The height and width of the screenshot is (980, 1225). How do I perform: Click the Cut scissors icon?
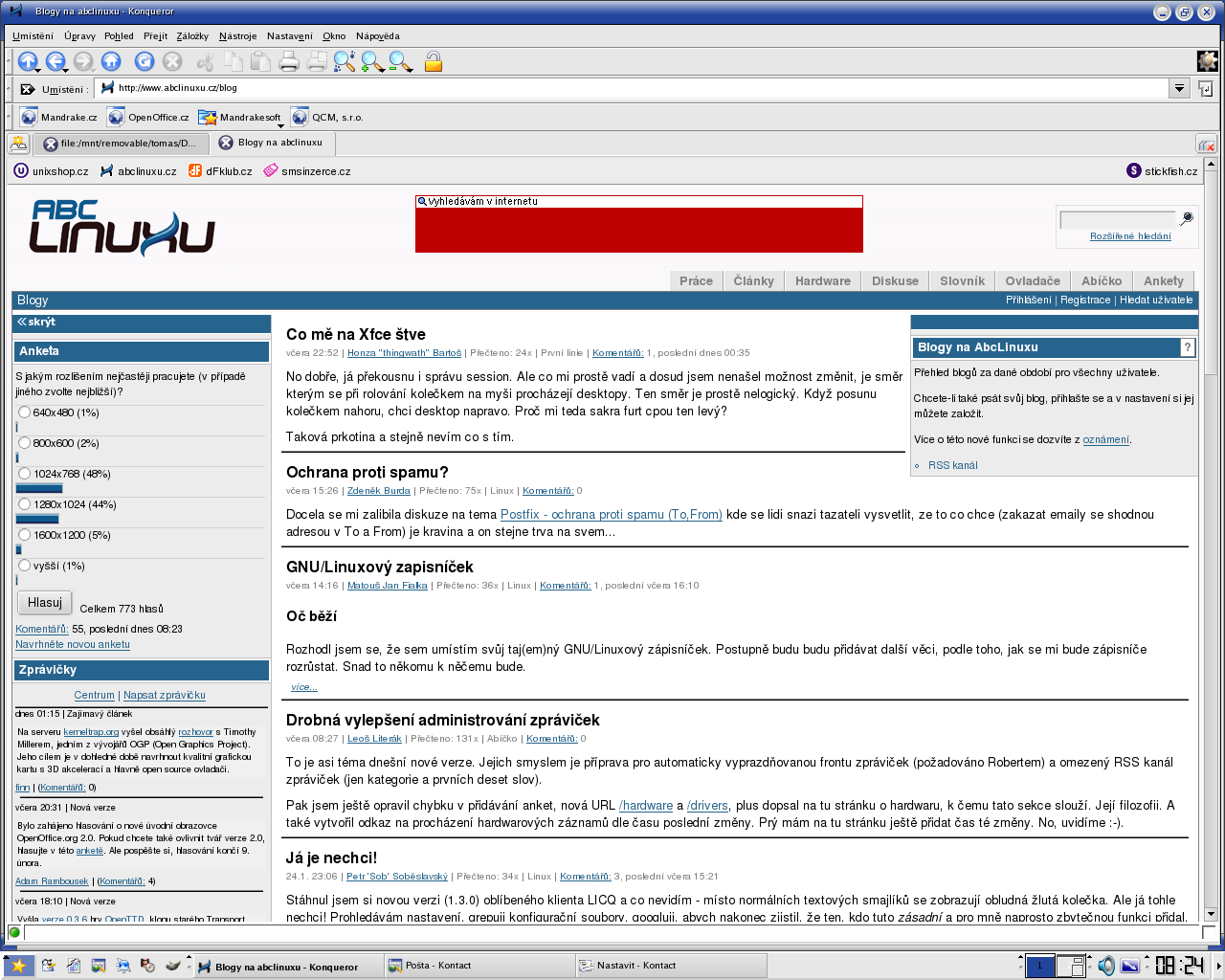[x=205, y=61]
